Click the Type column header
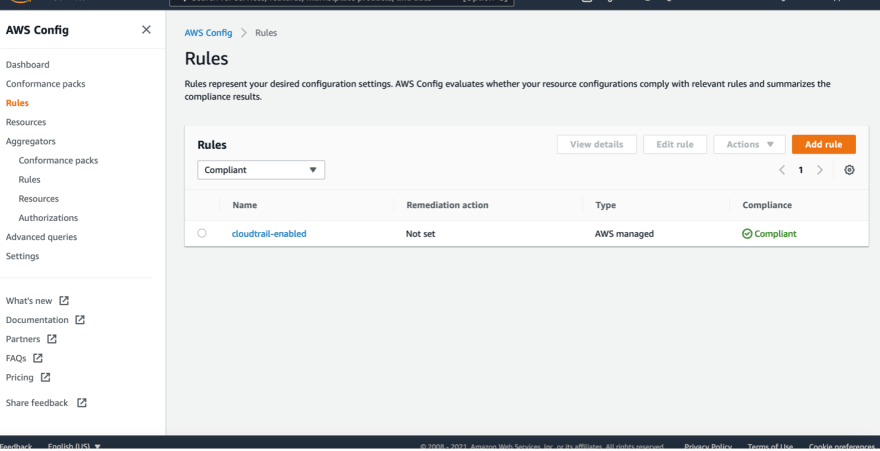Screen dimensions: 880x451 tap(606, 205)
